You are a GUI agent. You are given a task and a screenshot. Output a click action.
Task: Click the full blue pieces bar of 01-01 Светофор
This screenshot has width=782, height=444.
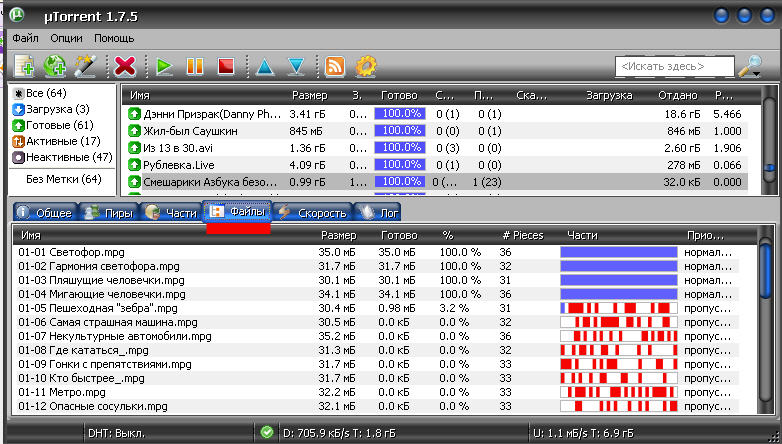tap(619, 252)
